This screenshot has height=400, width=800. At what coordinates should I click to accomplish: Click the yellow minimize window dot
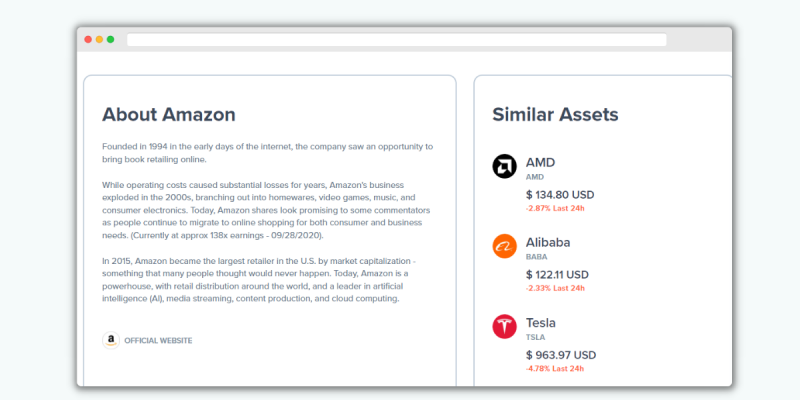click(x=99, y=39)
